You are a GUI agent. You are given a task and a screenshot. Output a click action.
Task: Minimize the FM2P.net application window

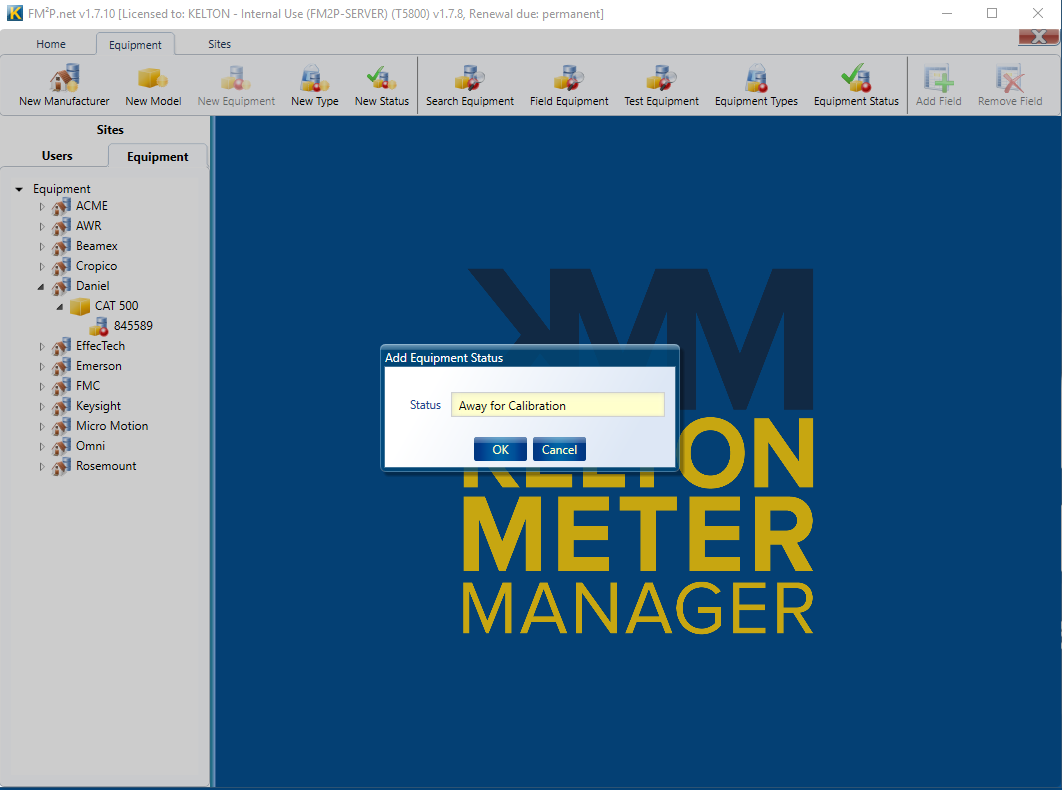click(x=947, y=13)
